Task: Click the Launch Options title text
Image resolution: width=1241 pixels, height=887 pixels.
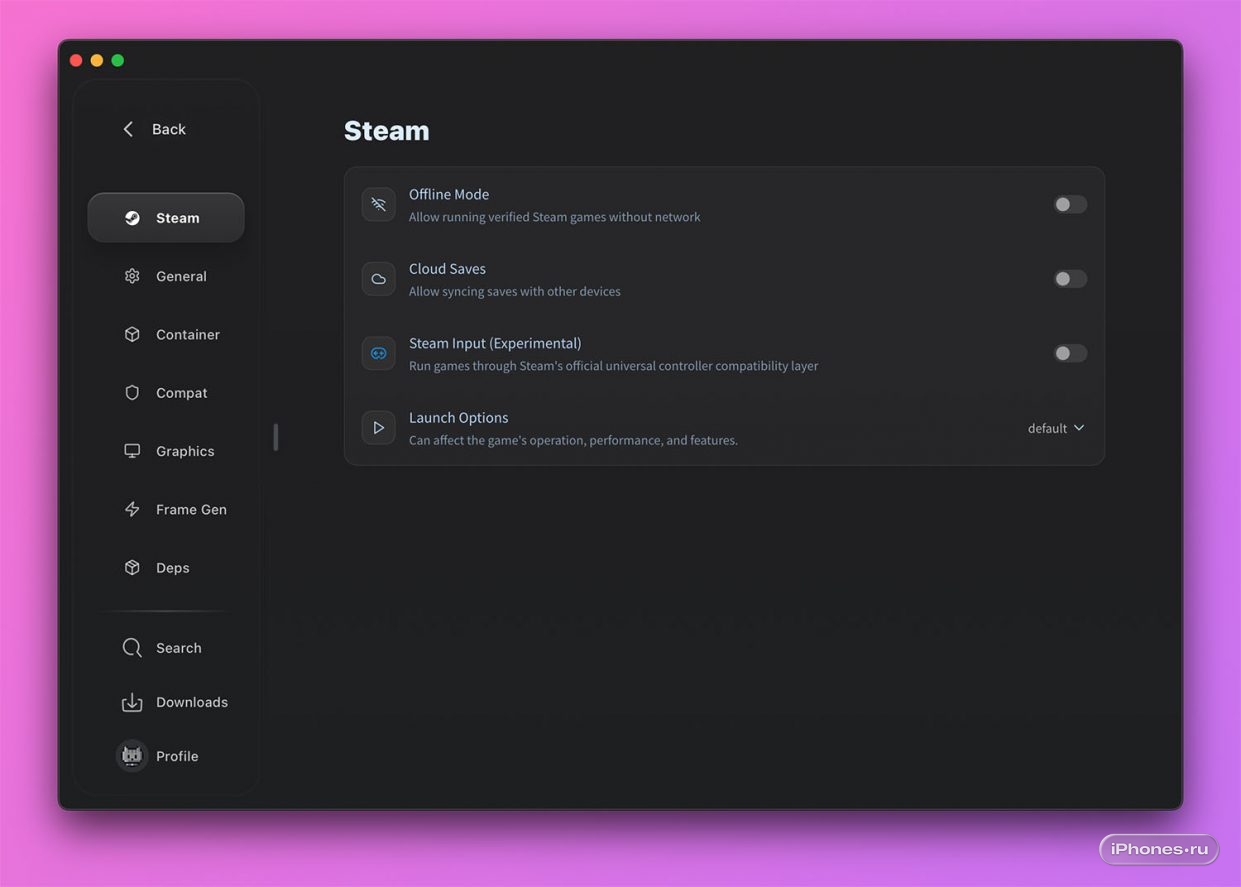Action: pos(459,418)
